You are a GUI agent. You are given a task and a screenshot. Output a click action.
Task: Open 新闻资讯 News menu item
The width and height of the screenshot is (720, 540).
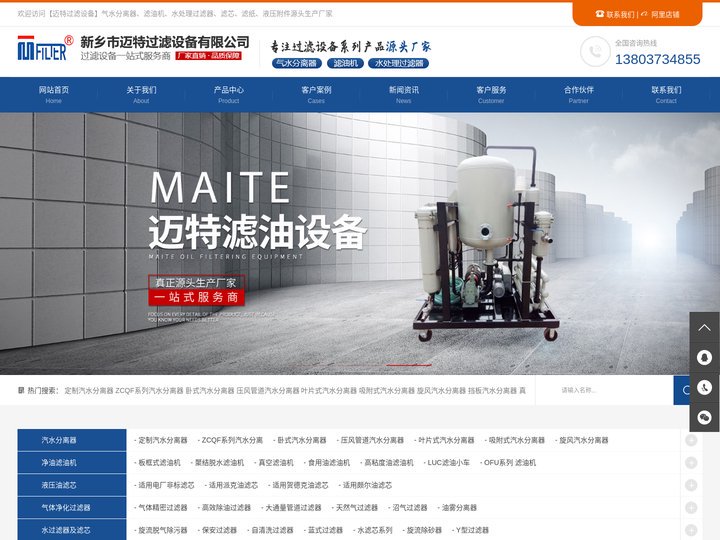click(404, 95)
